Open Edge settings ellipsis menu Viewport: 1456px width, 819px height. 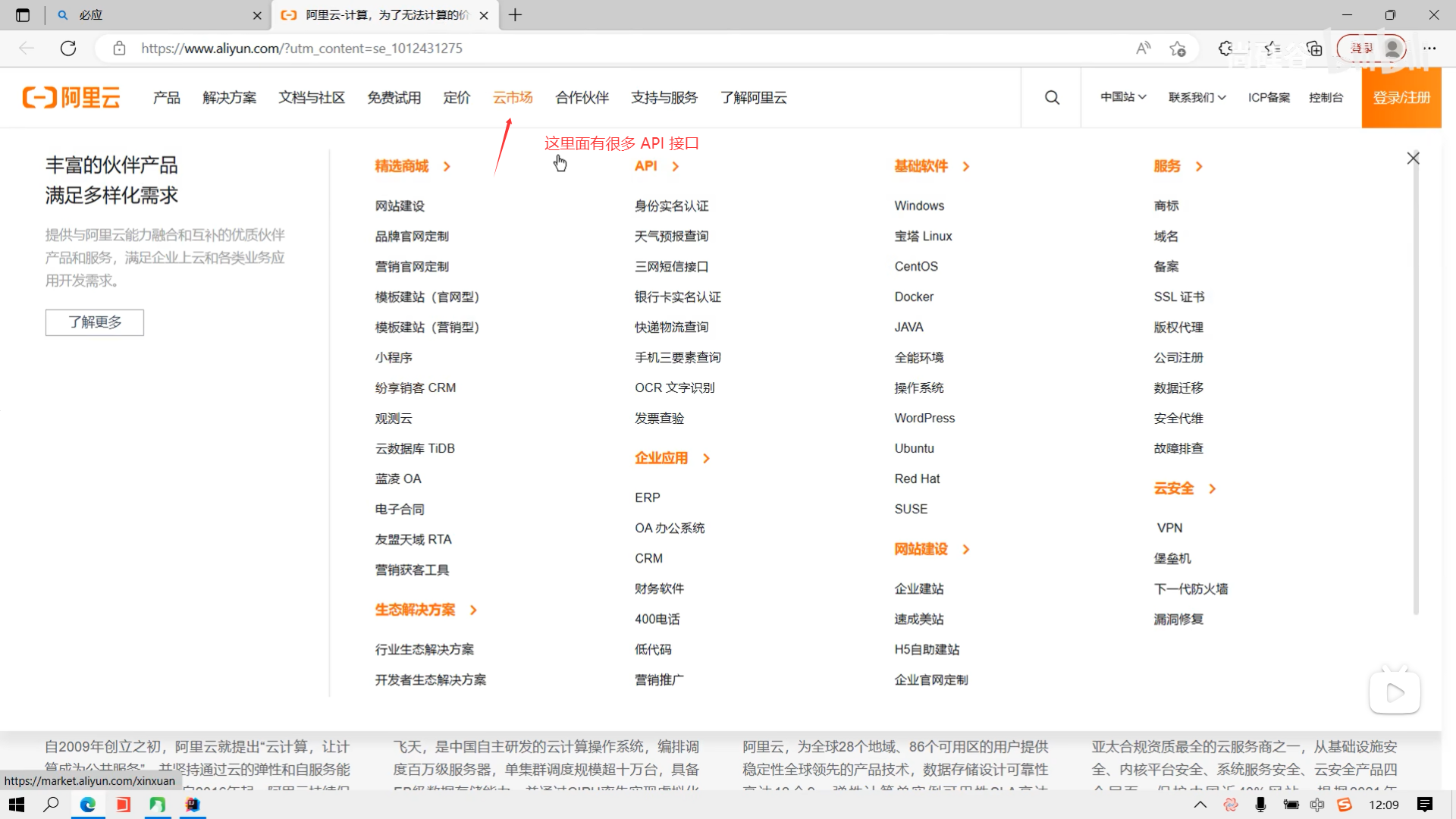1429,49
